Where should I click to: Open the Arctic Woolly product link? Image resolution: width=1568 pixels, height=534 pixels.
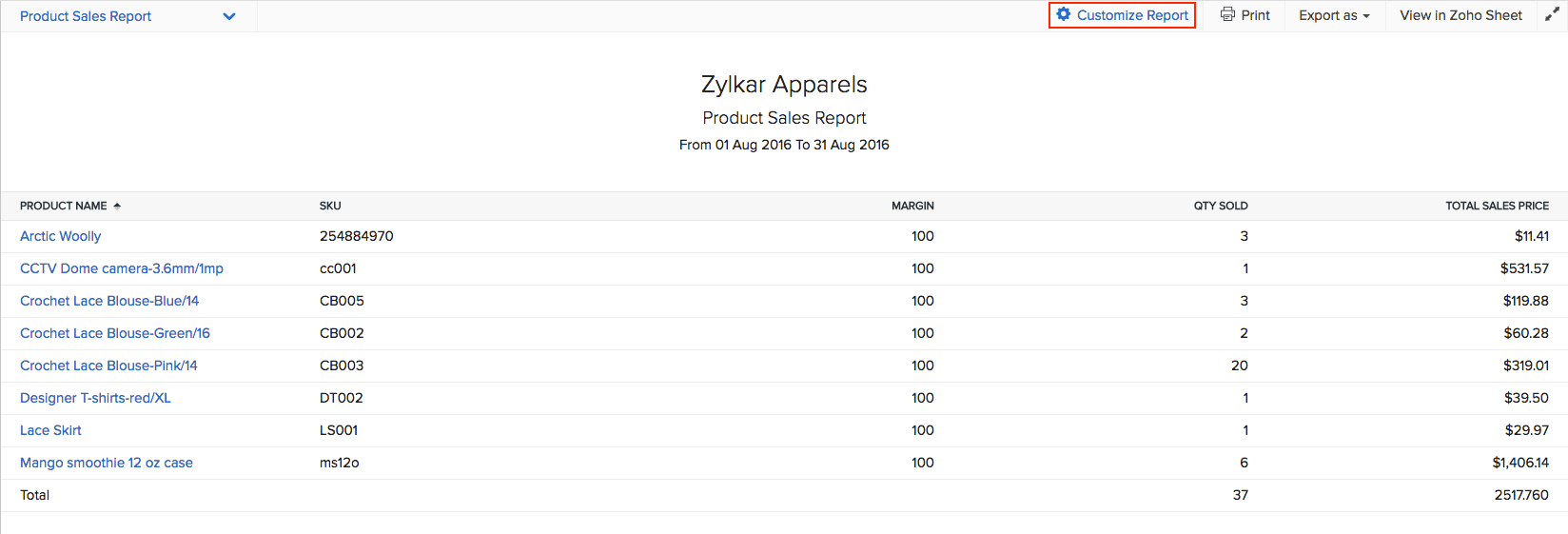click(x=61, y=236)
